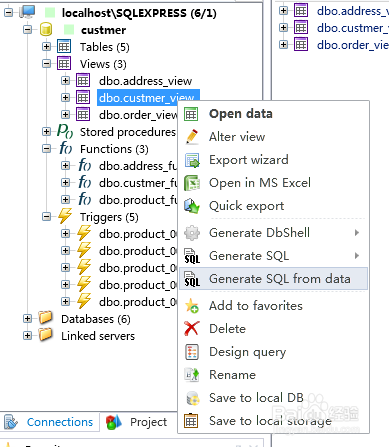Expand the Databases (6) folder
Screen dimensions: 389x447
tap(28, 319)
